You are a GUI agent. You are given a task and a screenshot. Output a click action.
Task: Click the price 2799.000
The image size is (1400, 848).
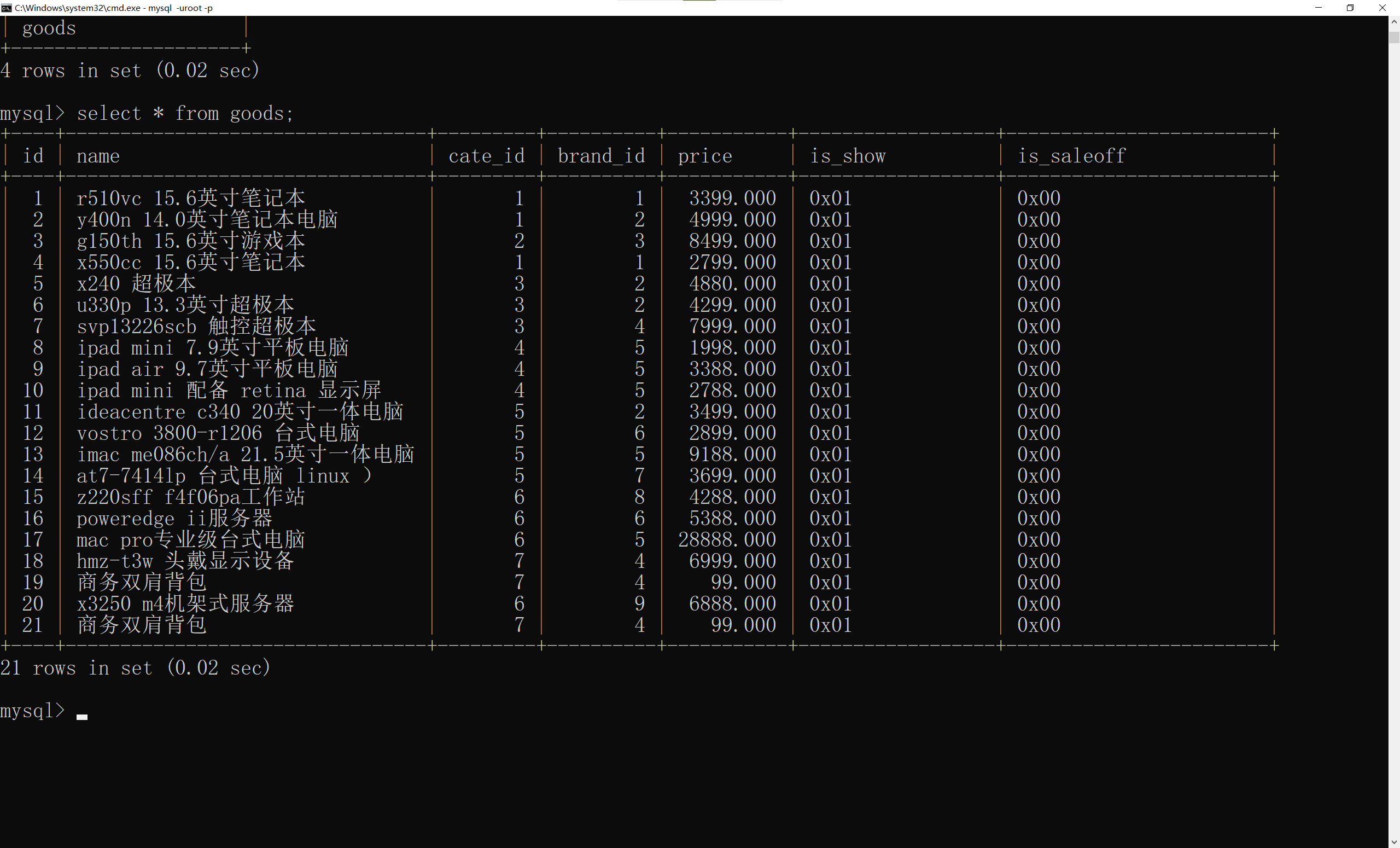coord(732,262)
